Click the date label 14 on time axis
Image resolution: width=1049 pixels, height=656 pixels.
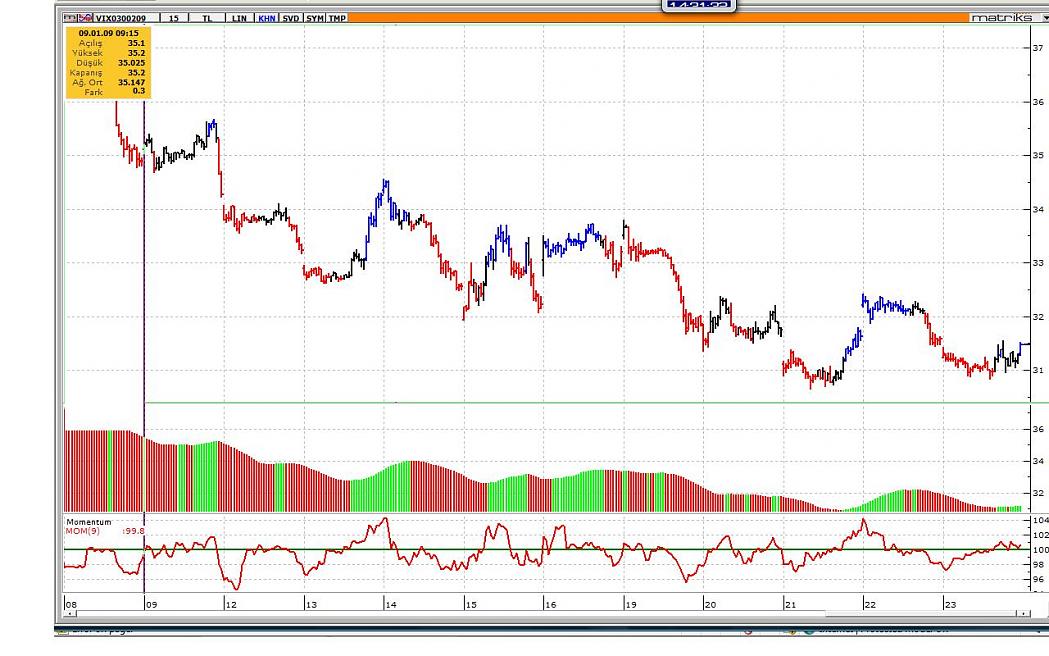(x=390, y=604)
